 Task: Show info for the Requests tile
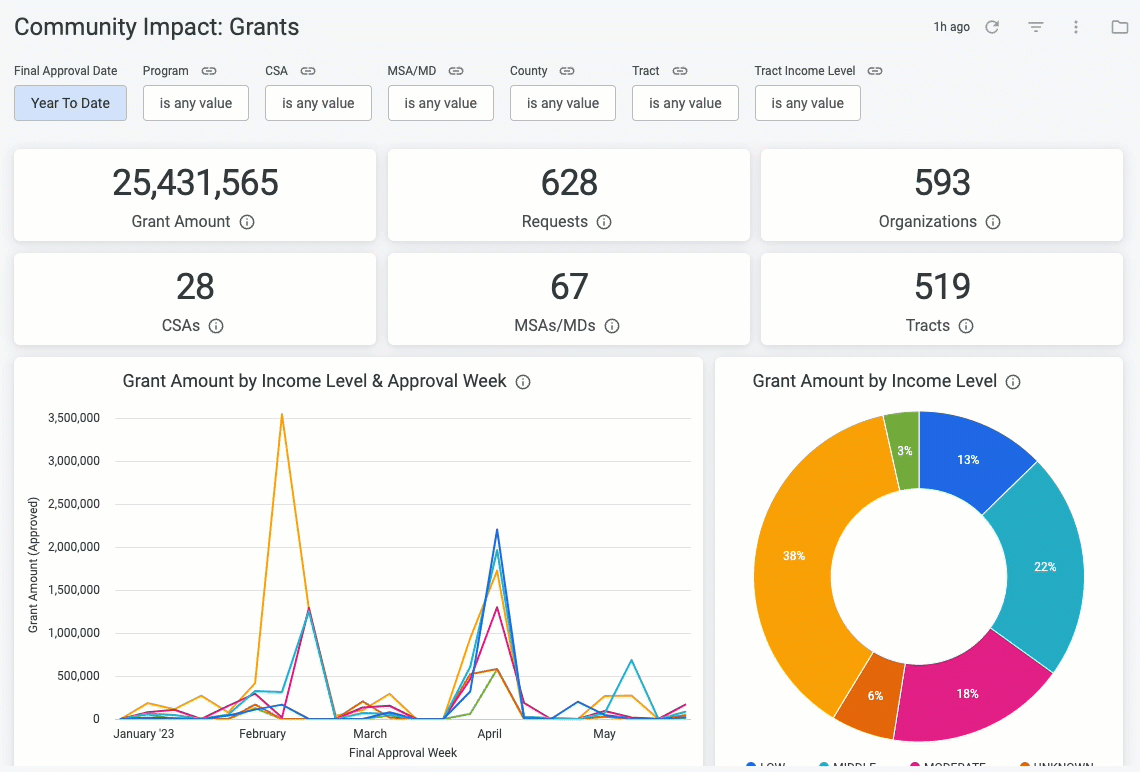604,222
